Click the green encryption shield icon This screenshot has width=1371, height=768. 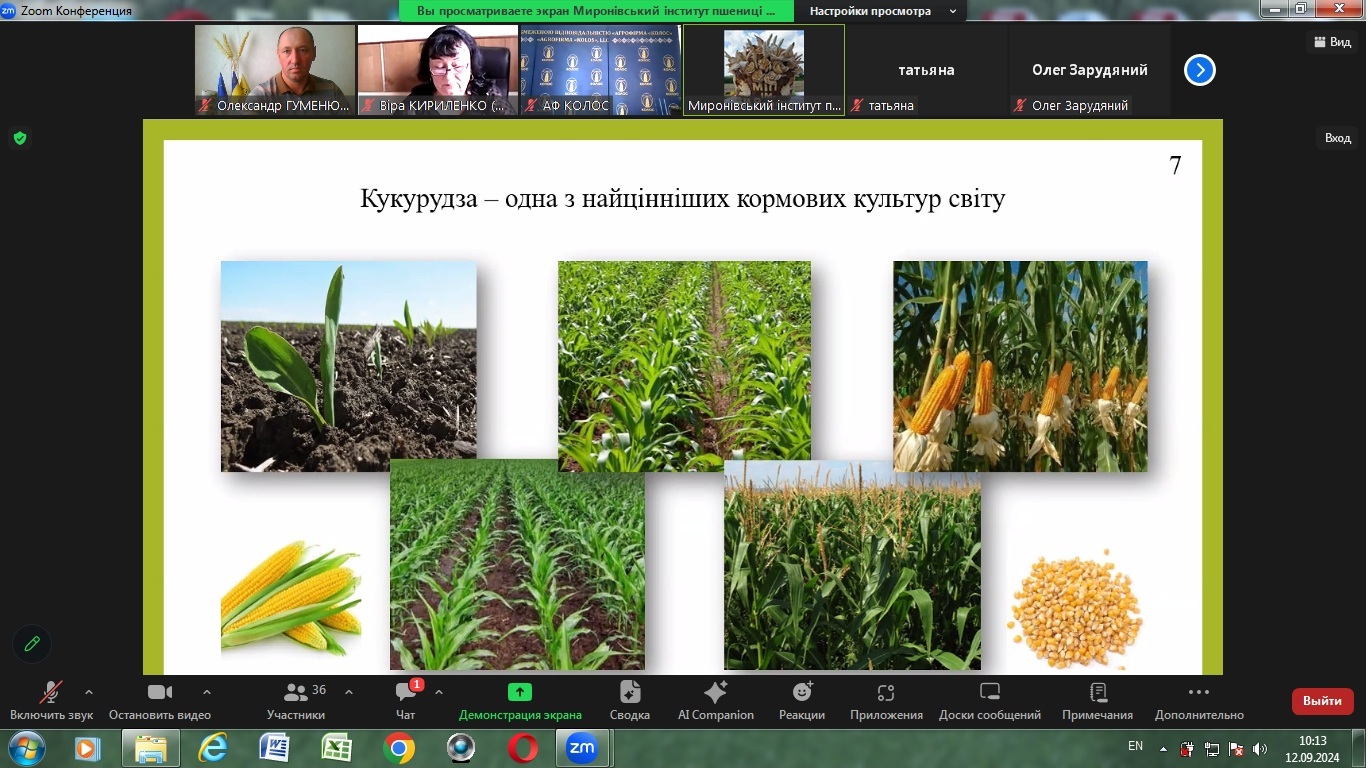[20, 138]
